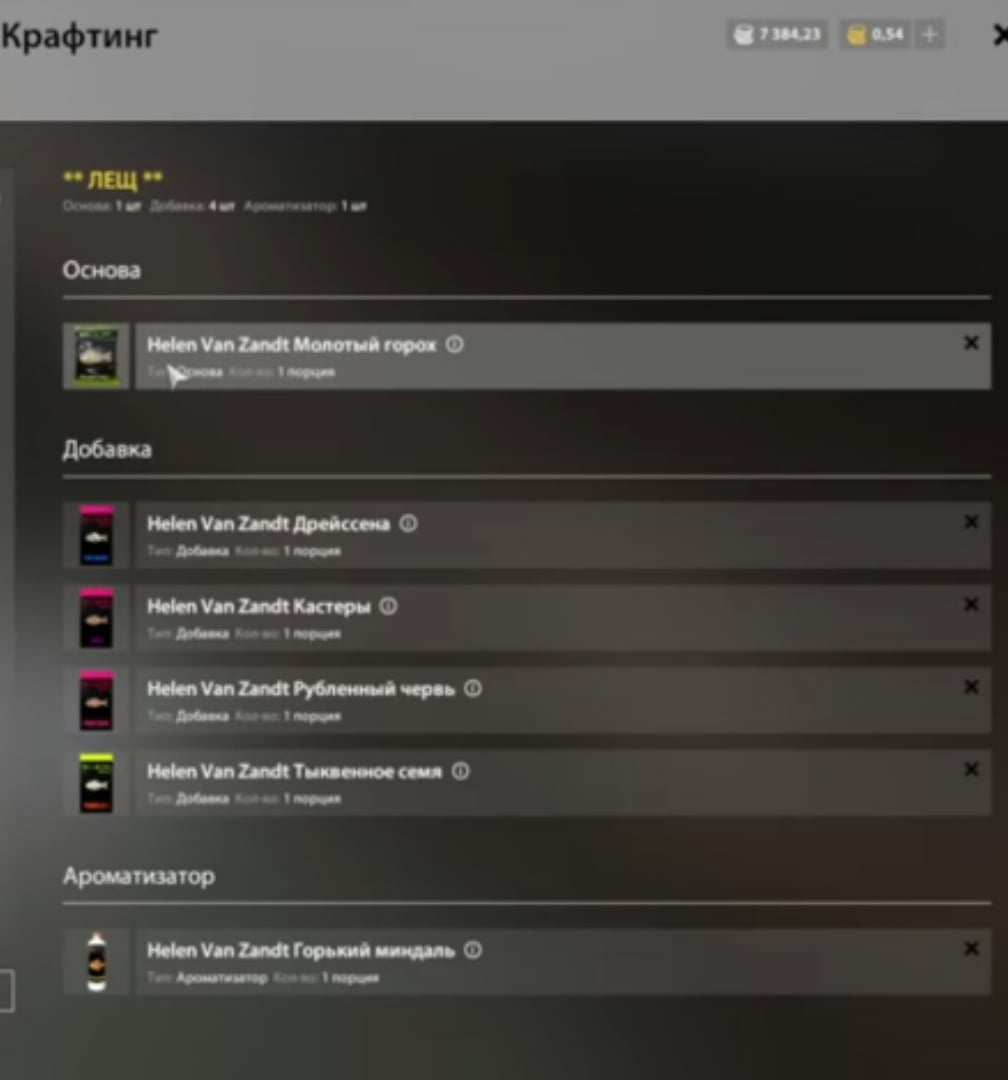Show info for Горький миндаль aroma
Viewport: 1008px width, 1080px height.
tap(473, 950)
